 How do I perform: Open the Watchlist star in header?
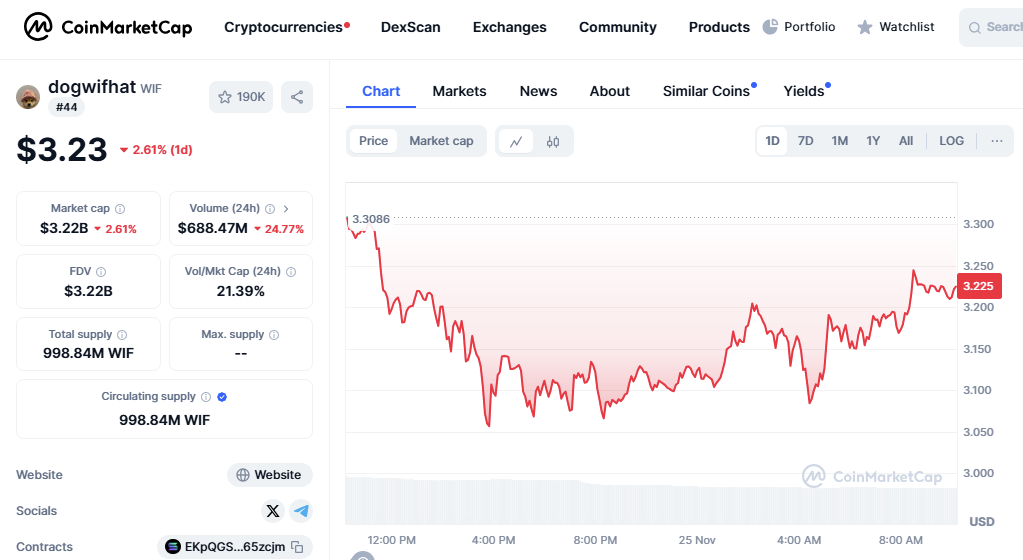[x=864, y=27]
